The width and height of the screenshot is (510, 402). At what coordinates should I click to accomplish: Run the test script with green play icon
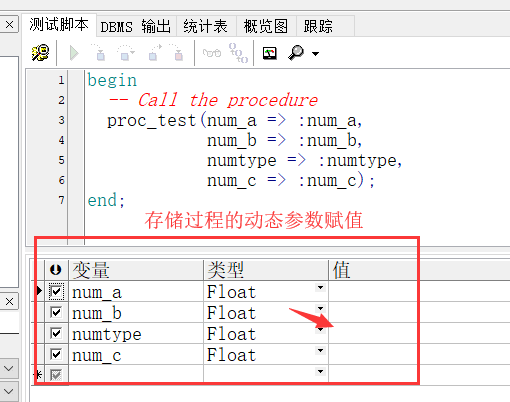74,53
